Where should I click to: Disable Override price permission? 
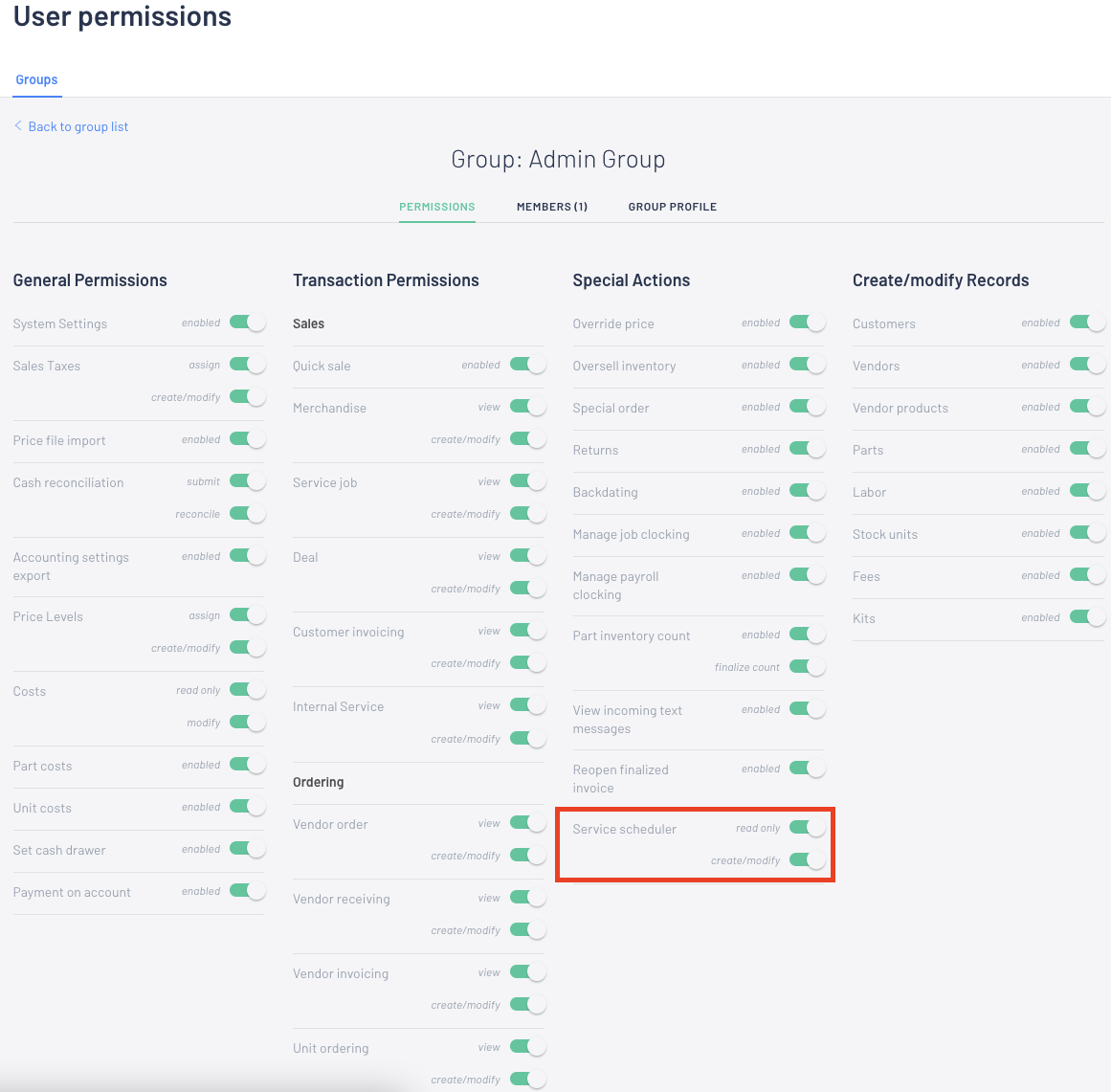tap(807, 323)
